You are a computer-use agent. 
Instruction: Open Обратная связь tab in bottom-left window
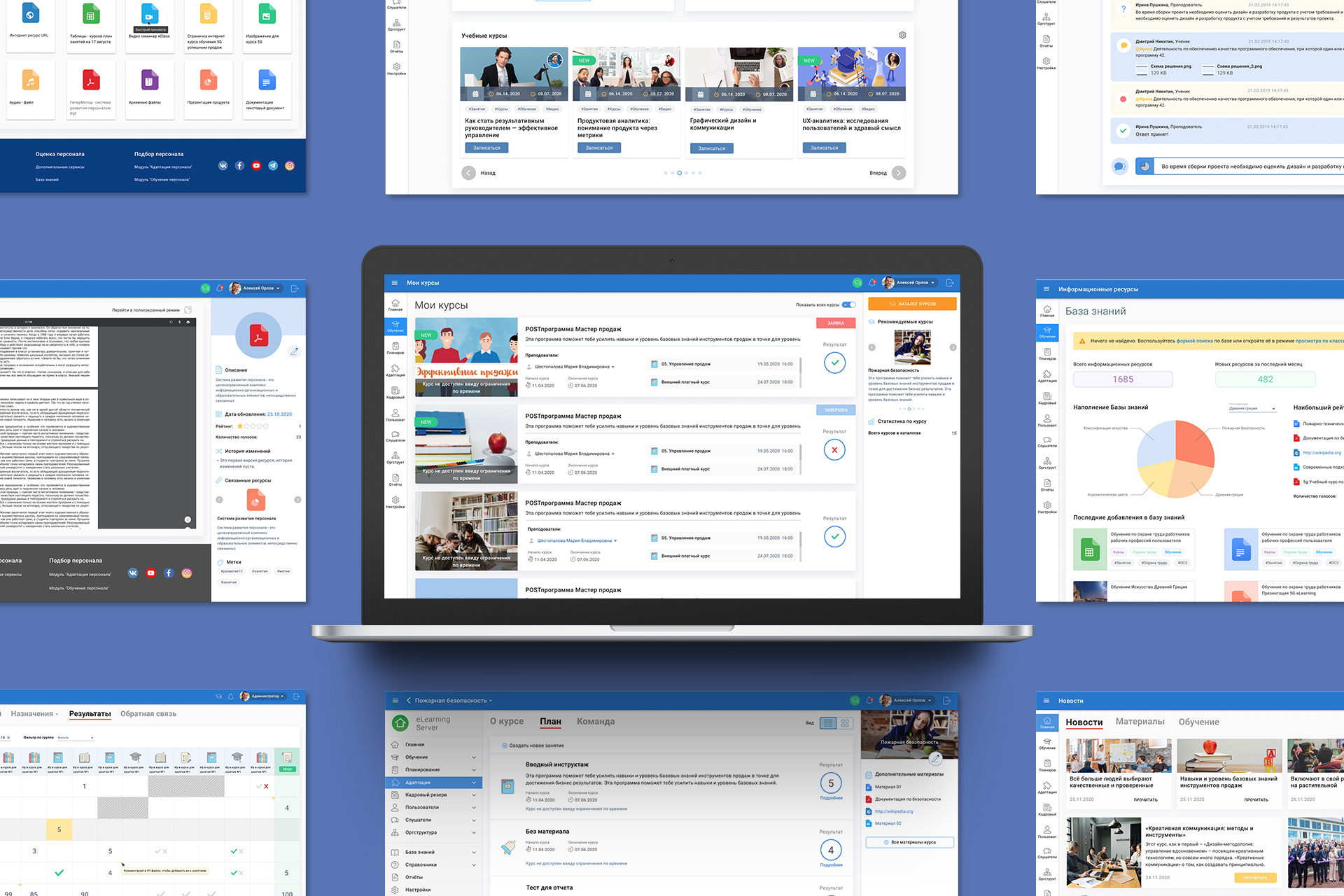[148, 714]
